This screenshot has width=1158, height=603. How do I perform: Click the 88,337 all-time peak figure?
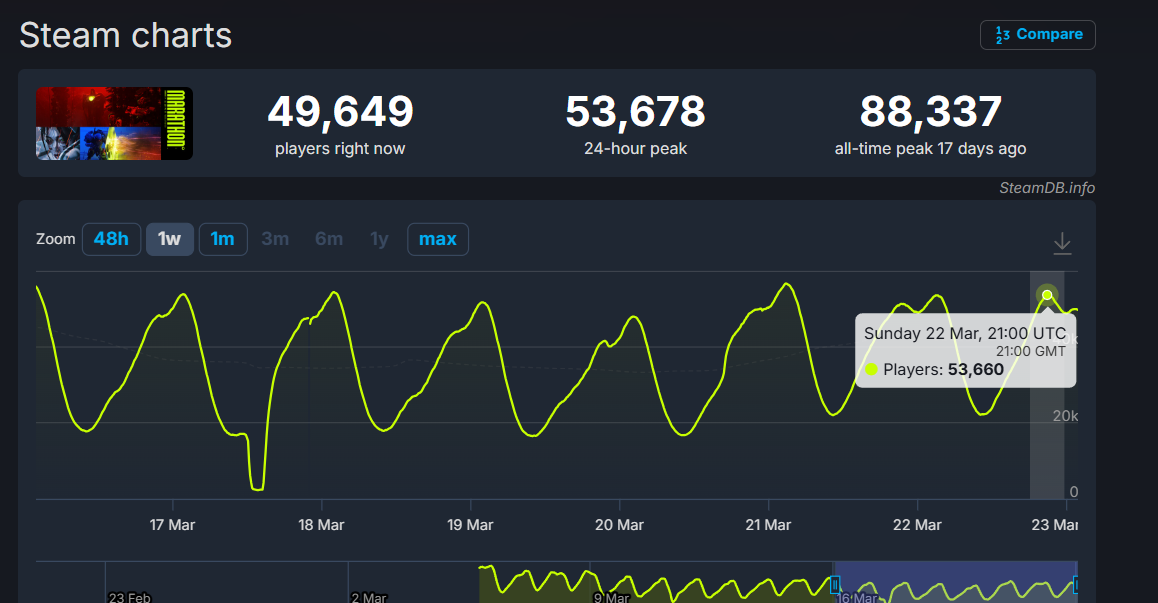tap(931, 112)
